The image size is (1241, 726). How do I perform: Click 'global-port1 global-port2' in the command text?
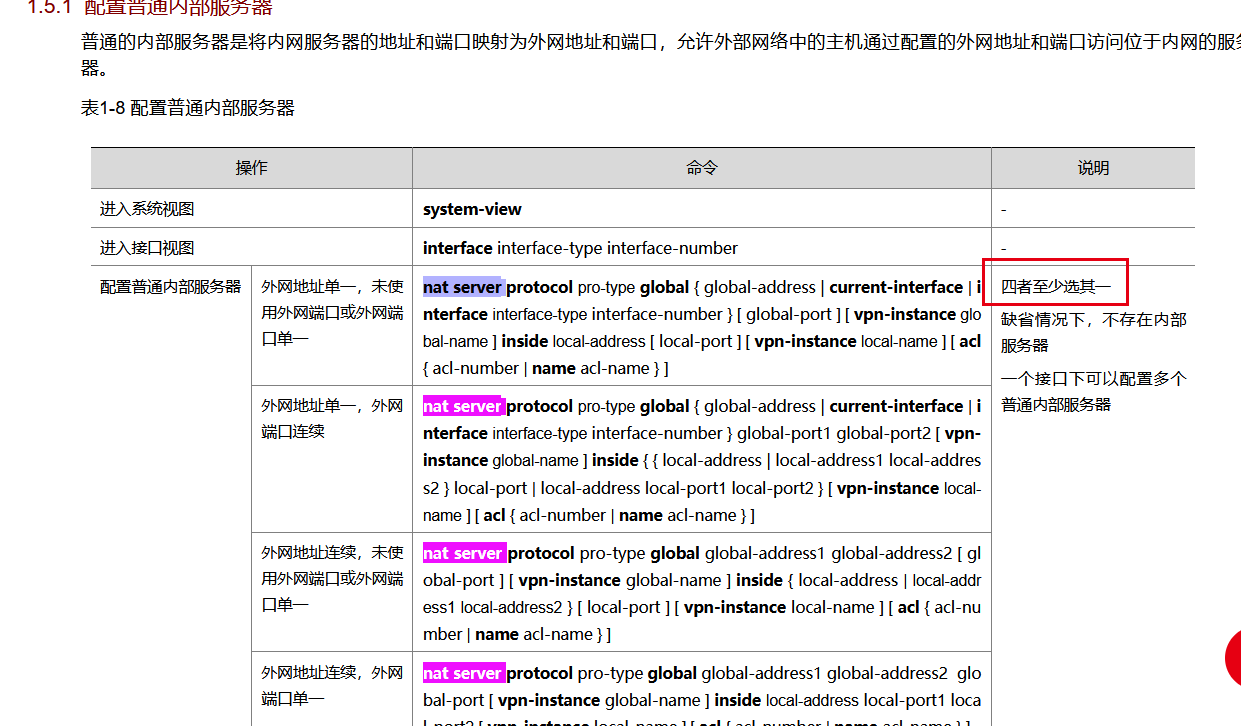point(834,433)
